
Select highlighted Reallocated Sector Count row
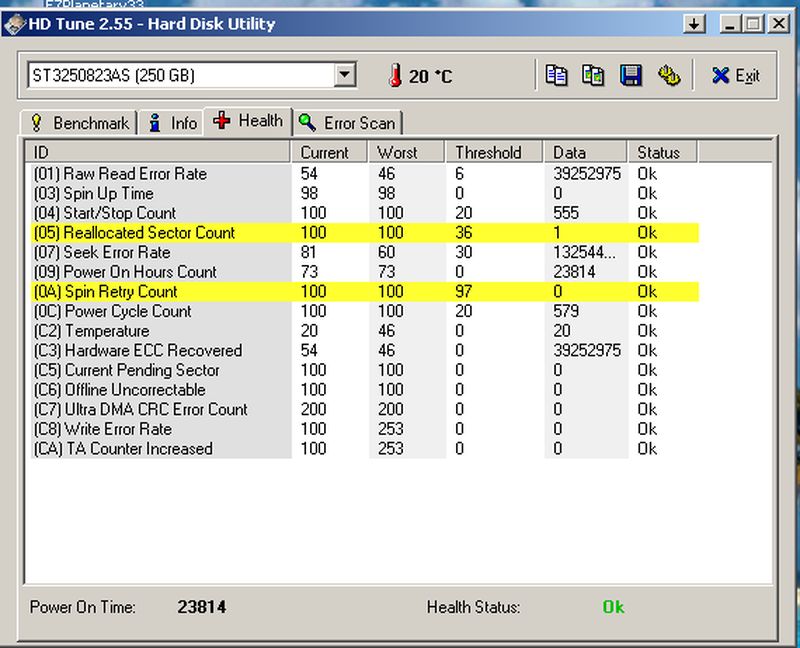(x=365, y=233)
